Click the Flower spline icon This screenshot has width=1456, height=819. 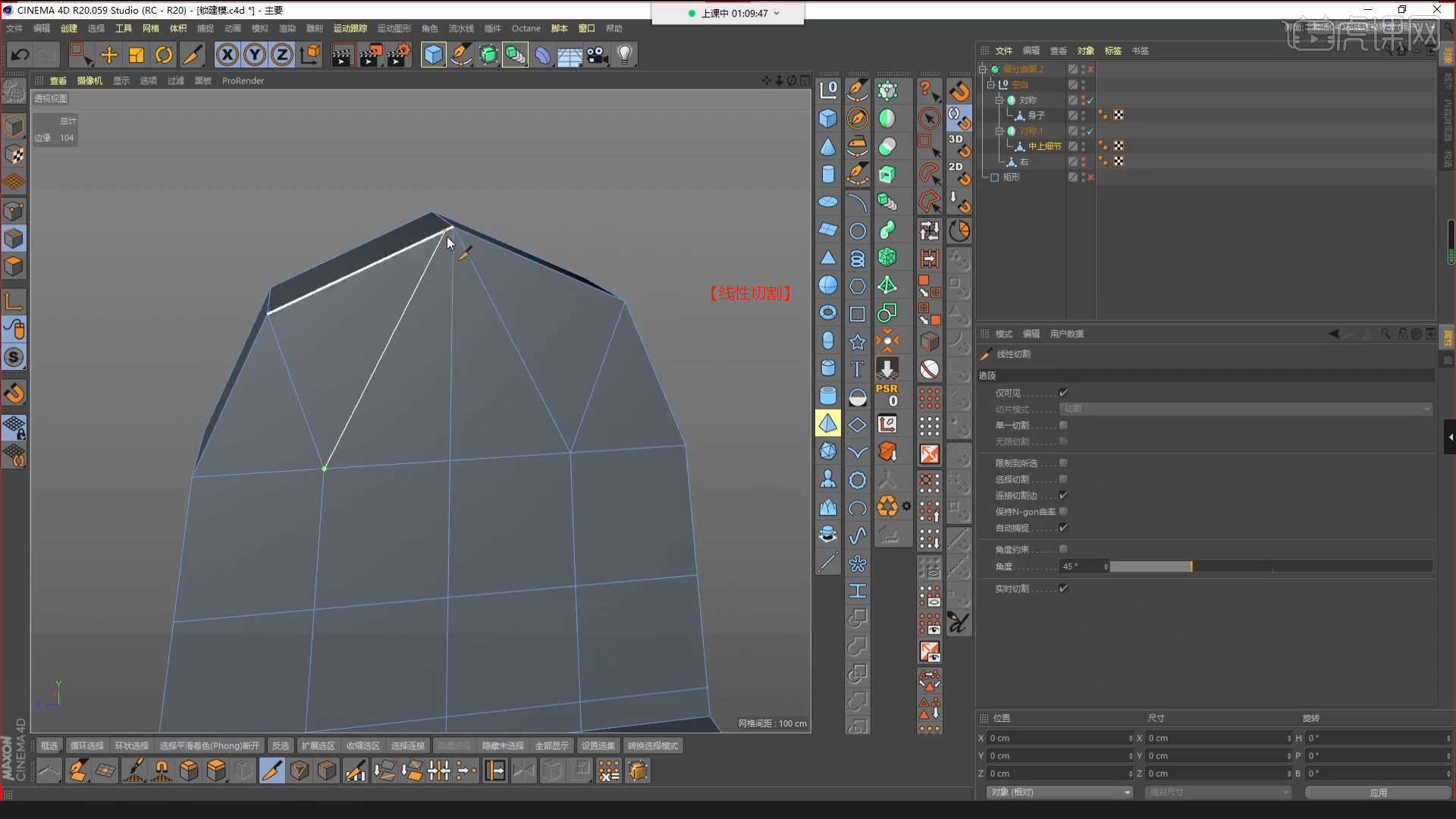pyautogui.click(x=857, y=563)
